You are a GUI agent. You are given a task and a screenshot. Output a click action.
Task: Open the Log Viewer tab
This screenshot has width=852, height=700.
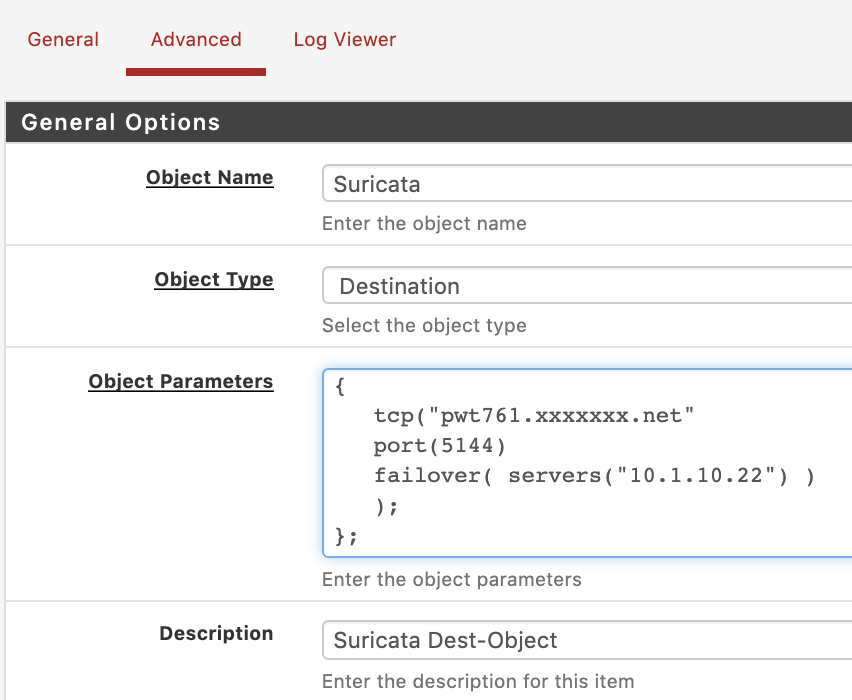(344, 40)
